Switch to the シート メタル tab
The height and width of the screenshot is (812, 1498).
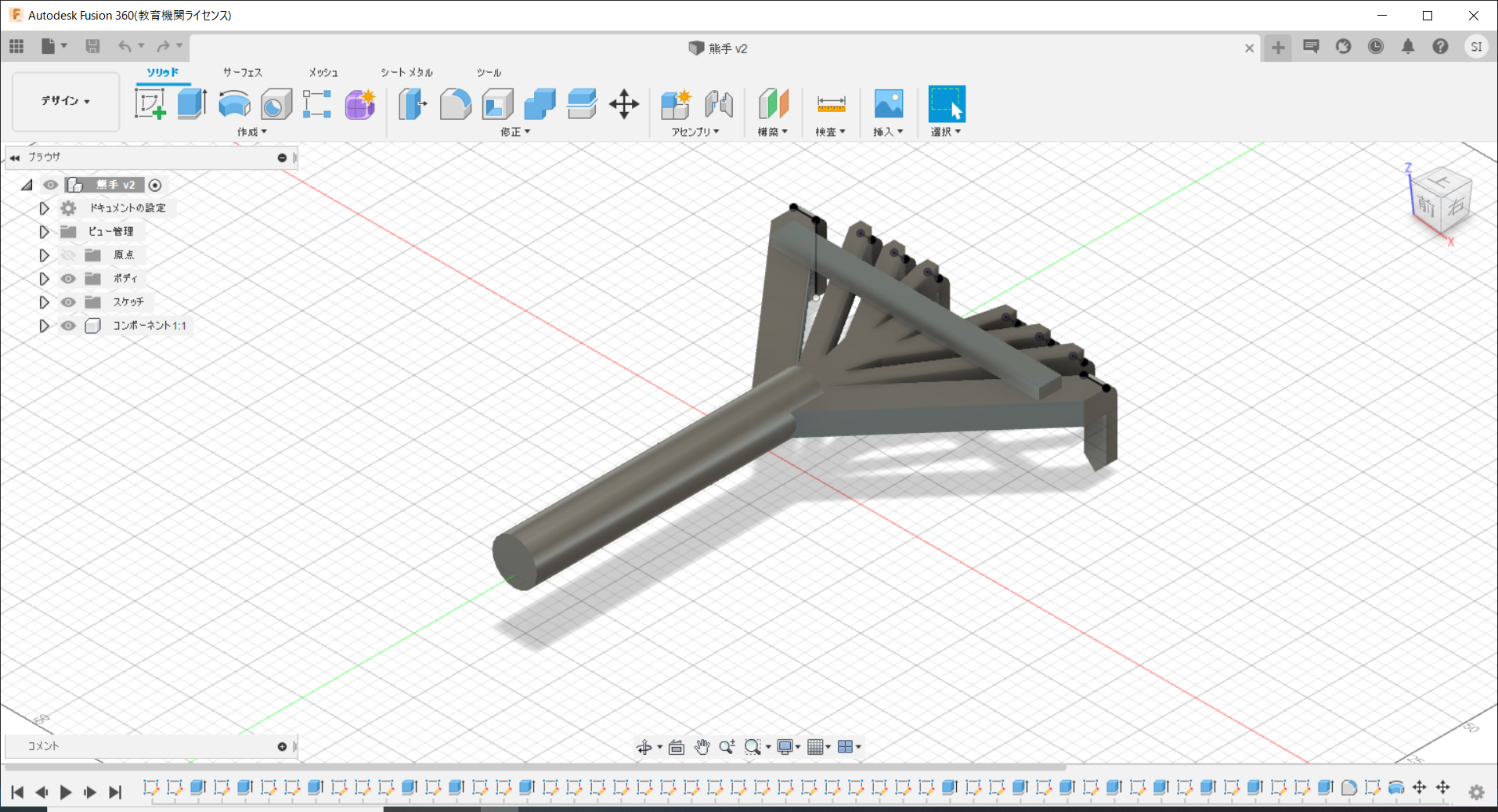click(406, 72)
